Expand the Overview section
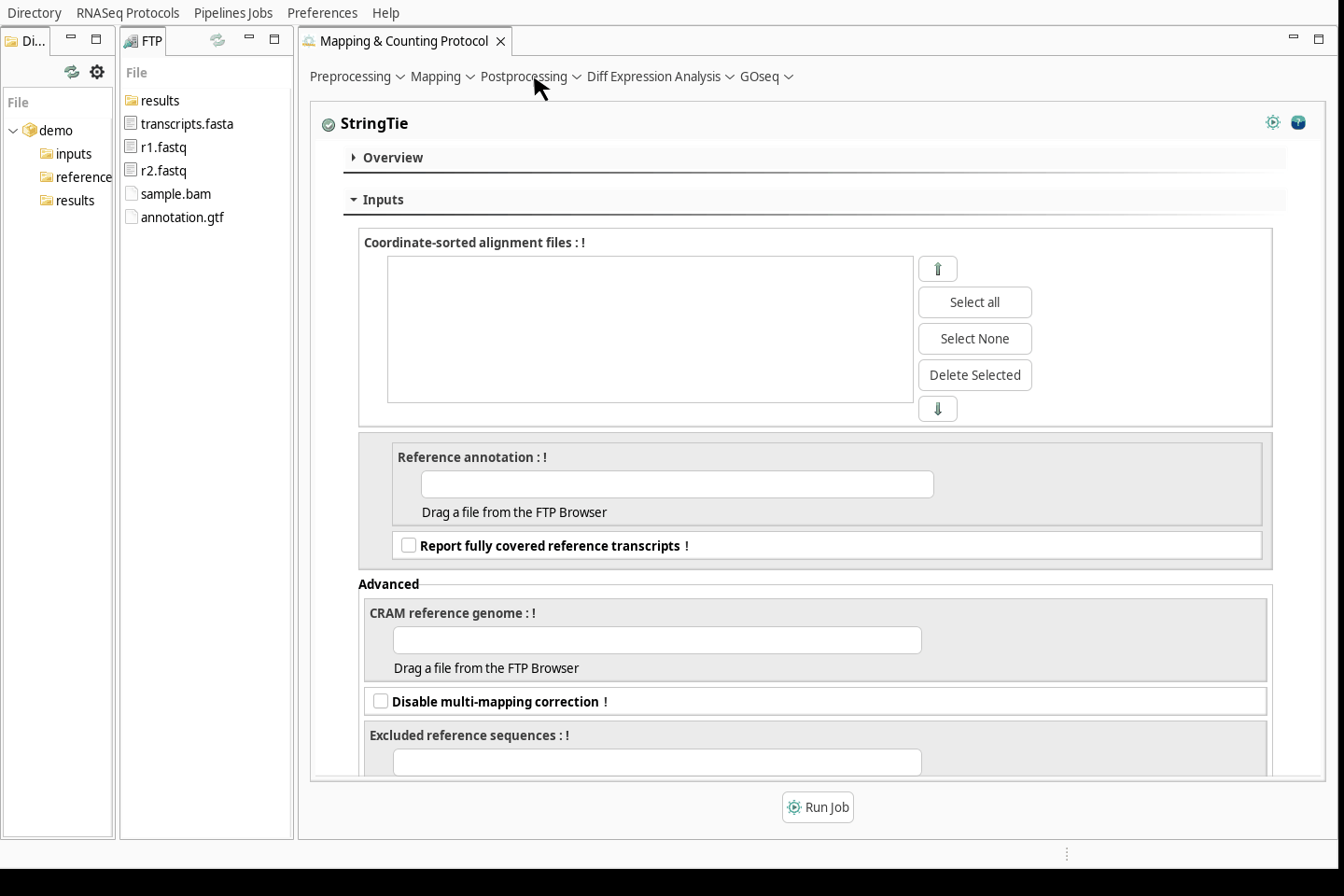Screen dimensions: 1344x896 pyautogui.click(x=354, y=158)
